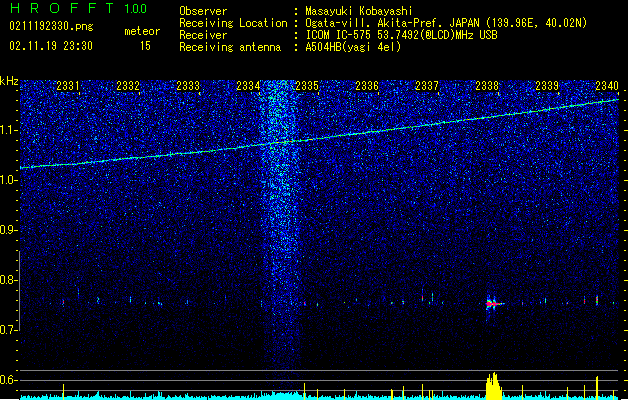
Task: Click the A504HB(yagi 4el) antenna text
Action: tap(353, 47)
